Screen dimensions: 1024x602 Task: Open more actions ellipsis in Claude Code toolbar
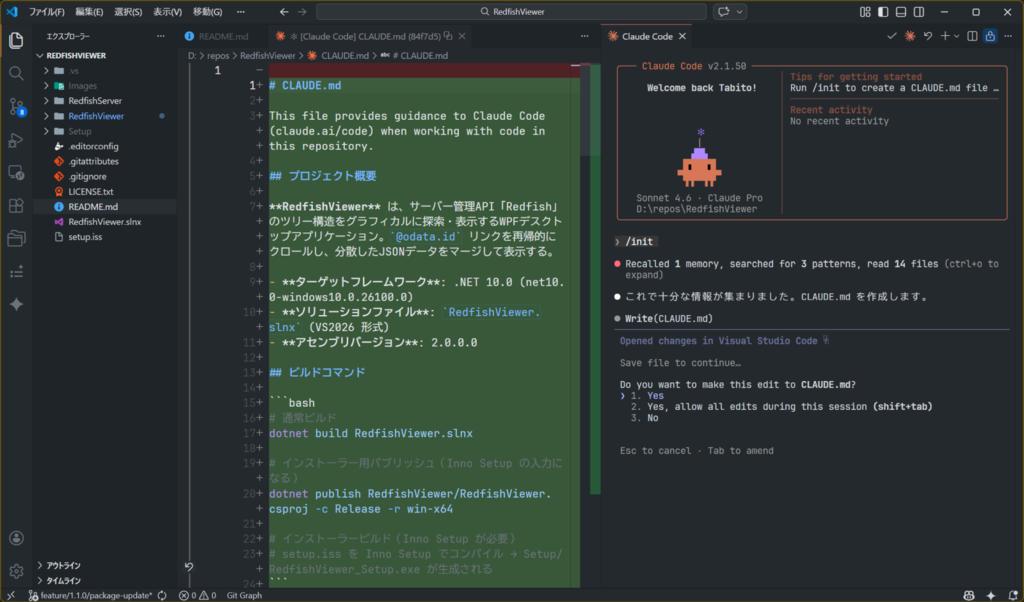1008,36
